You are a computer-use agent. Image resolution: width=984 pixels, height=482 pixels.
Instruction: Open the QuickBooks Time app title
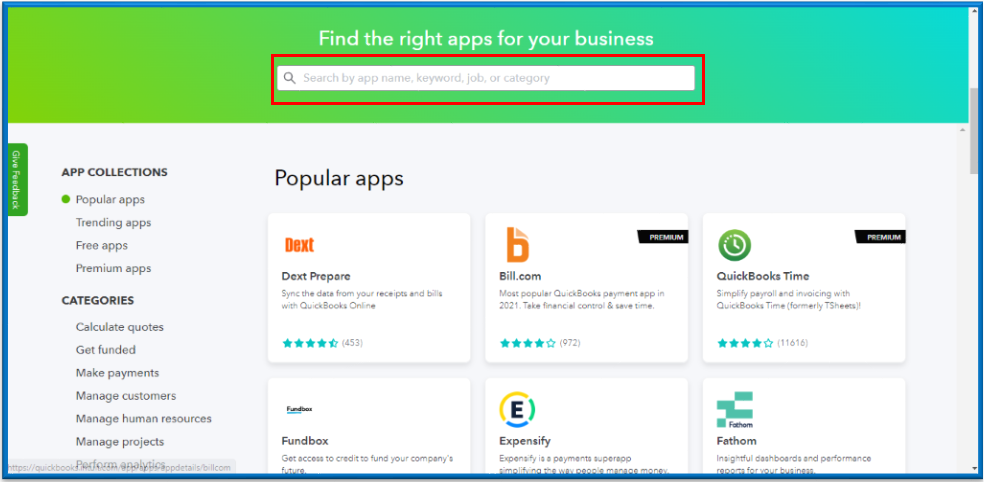[x=763, y=276]
